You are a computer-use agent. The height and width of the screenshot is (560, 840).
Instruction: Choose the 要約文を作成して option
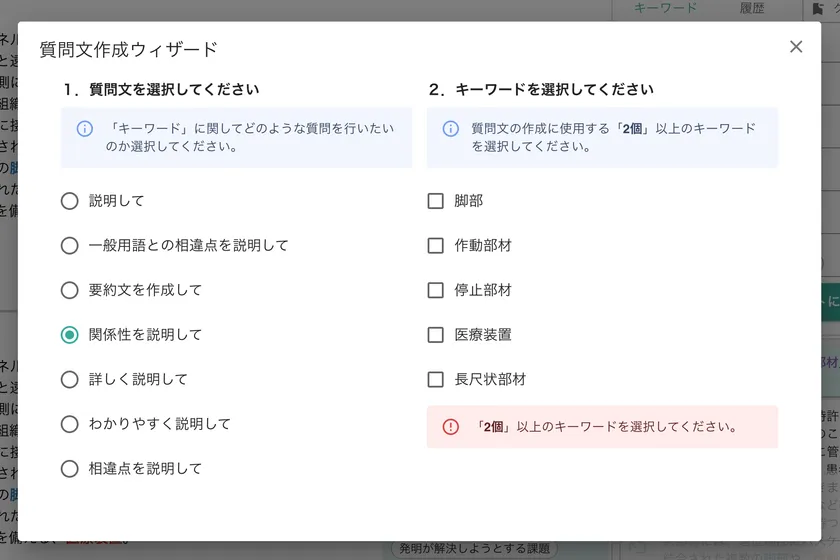[x=69, y=290]
